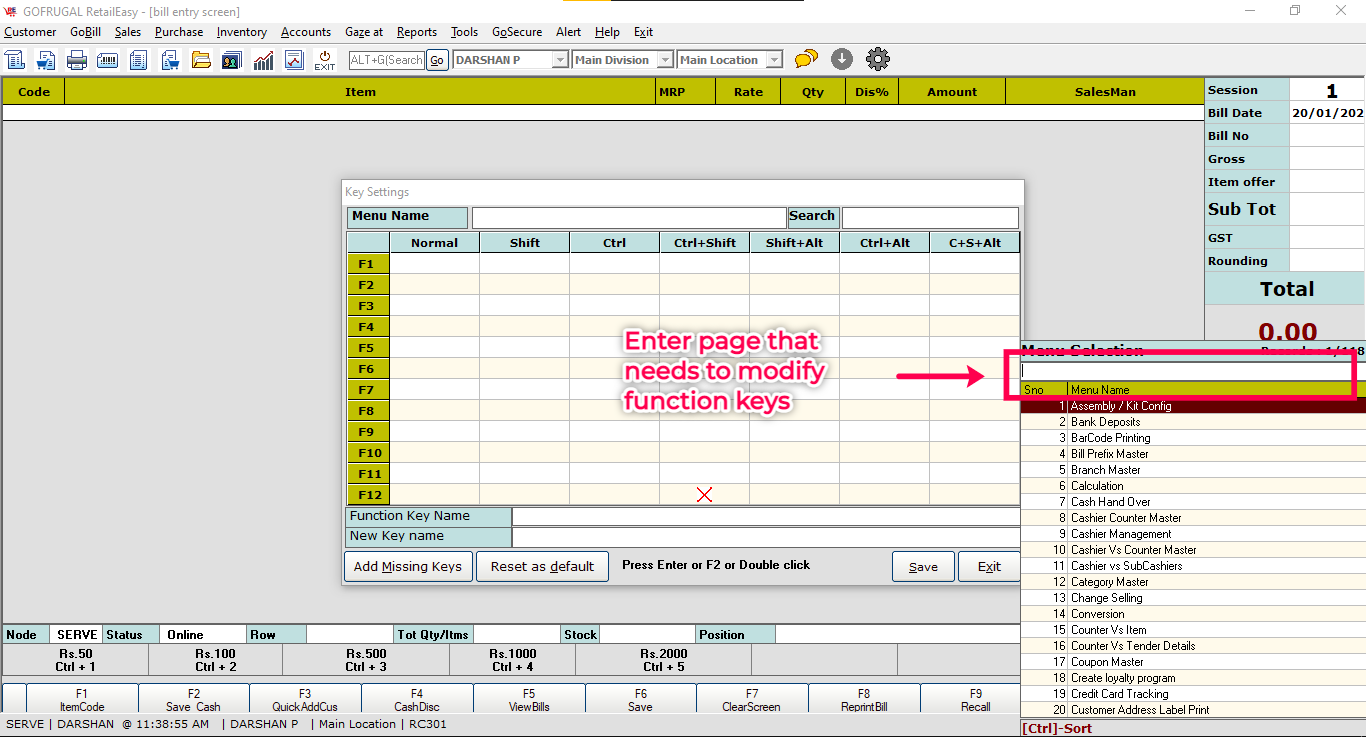1366x737 pixels.
Task: Select Credit Card Tracking in the menu list
Action: [1193, 694]
